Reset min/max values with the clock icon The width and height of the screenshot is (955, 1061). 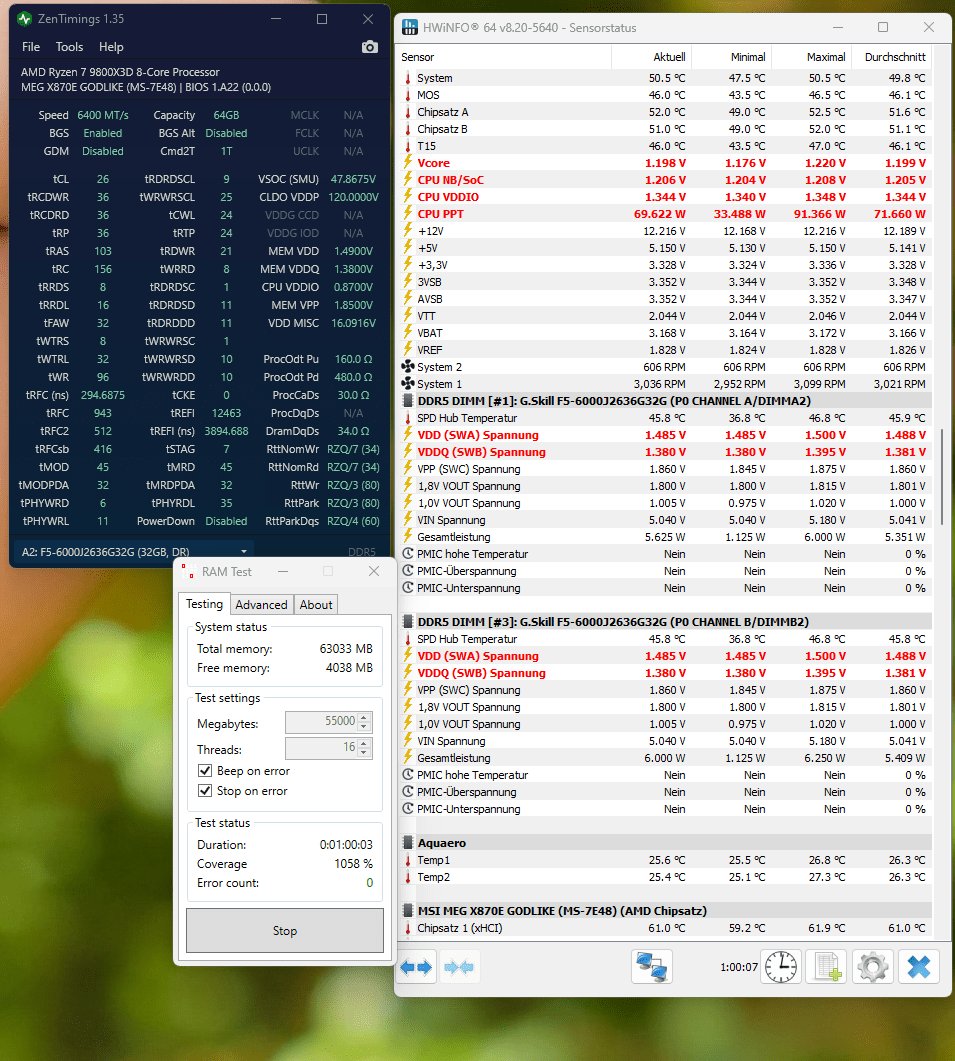(x=781, y=966)
